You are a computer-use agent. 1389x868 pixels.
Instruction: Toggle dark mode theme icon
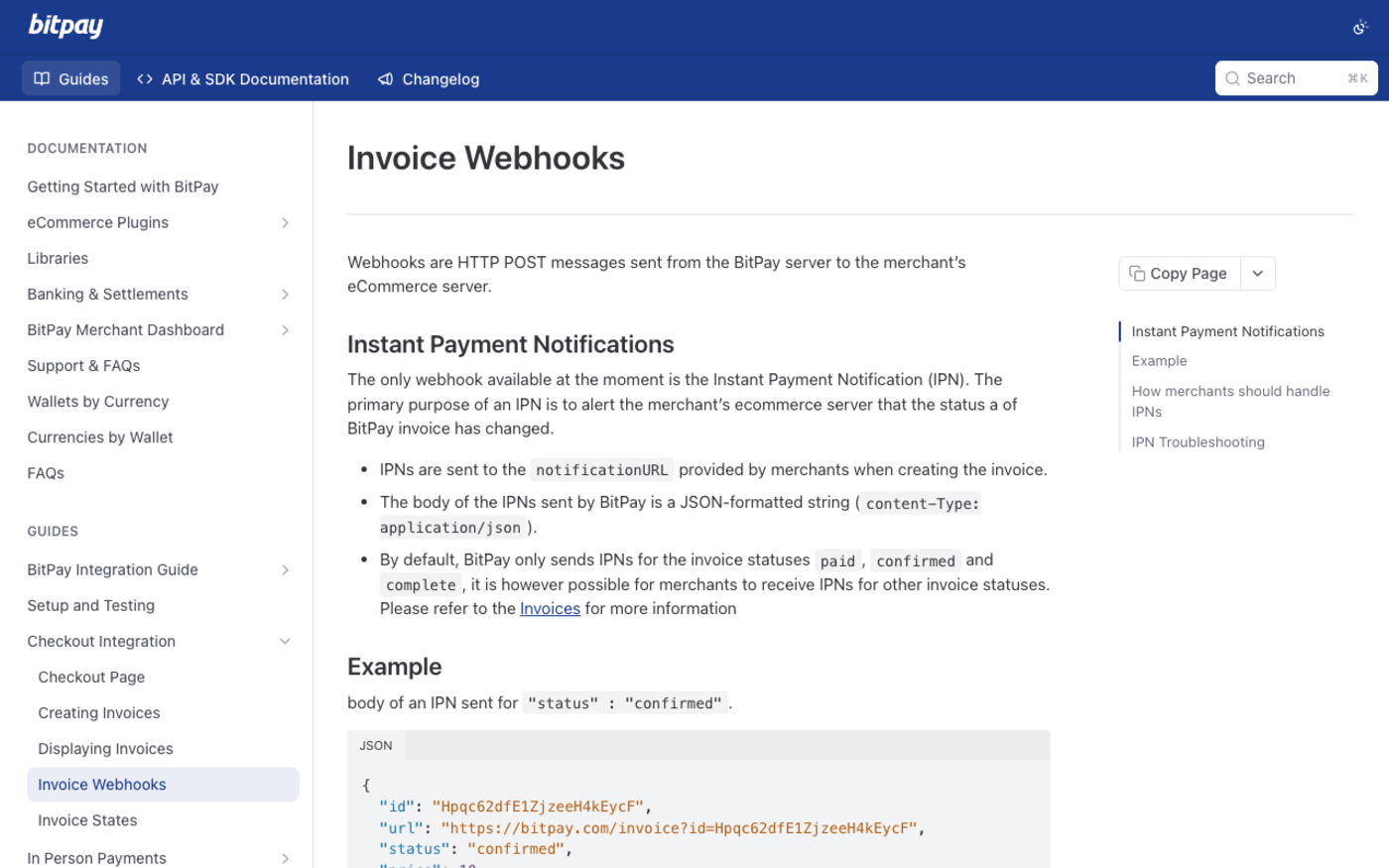(x=1360, y=28)
